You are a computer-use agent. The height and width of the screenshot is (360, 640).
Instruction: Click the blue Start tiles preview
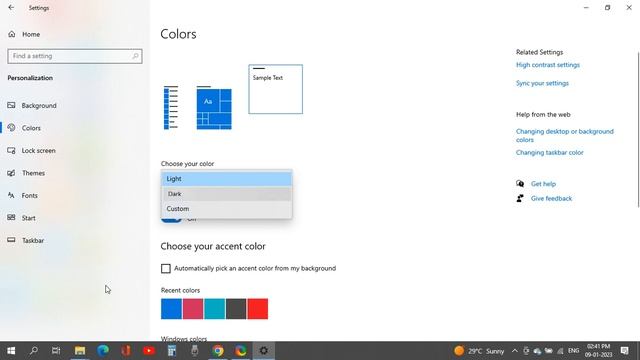coord(214,109)
